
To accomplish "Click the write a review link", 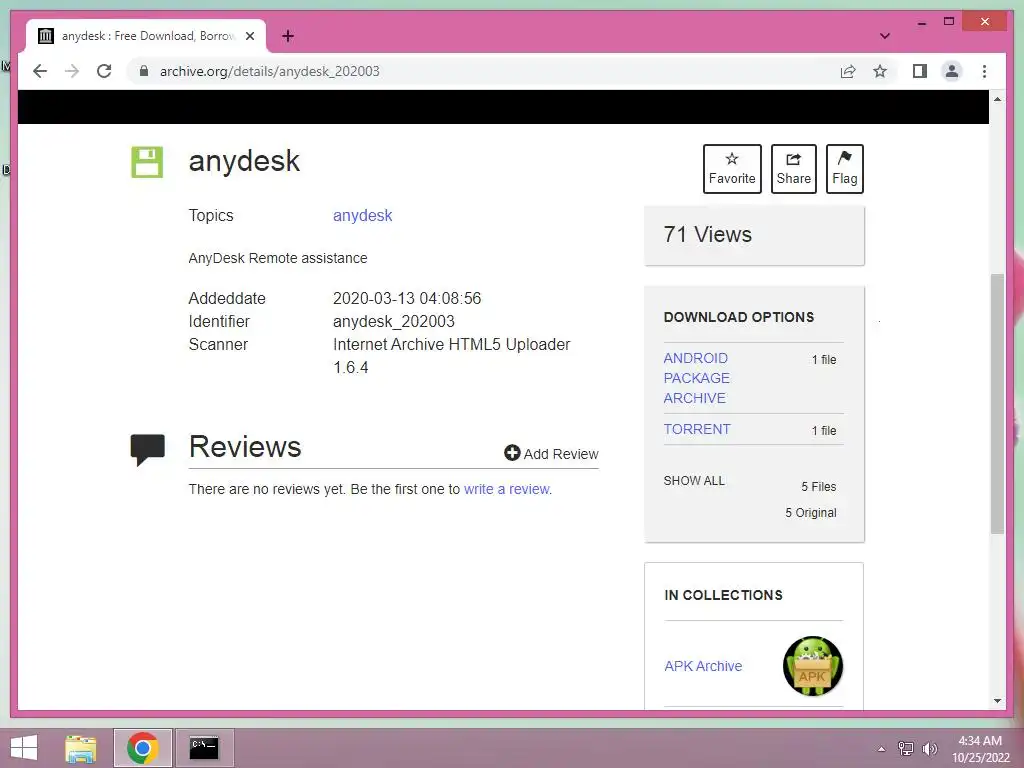I will tap(507, 489).
